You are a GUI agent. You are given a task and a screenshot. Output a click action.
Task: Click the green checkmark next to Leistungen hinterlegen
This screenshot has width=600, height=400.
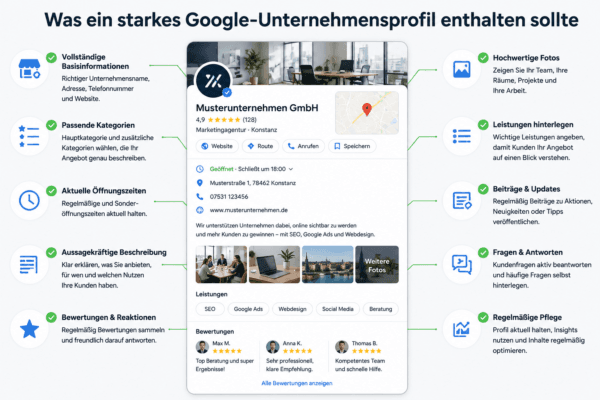coord(483,125)
